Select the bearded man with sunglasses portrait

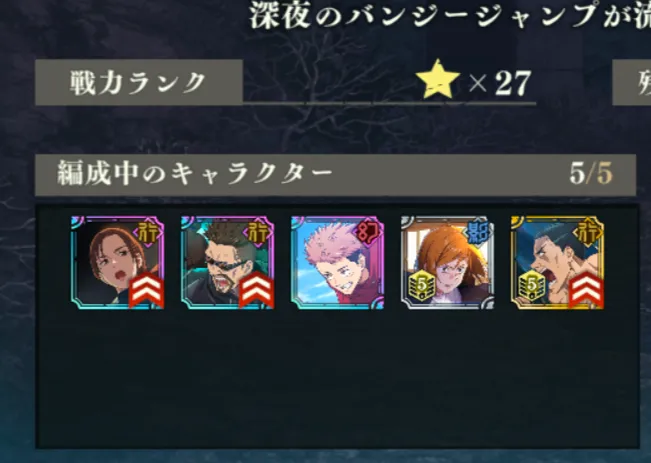point(228,262)
